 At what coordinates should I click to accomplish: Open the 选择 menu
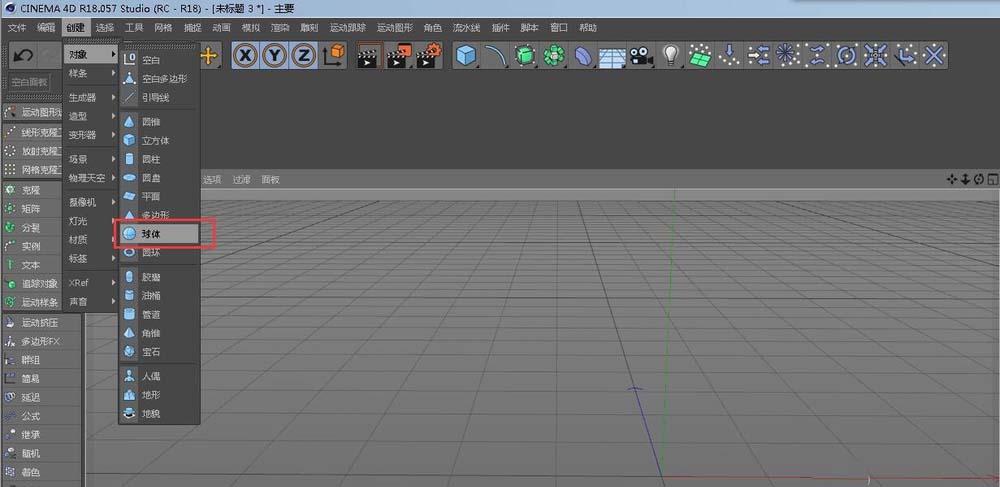tap(105, 28)
